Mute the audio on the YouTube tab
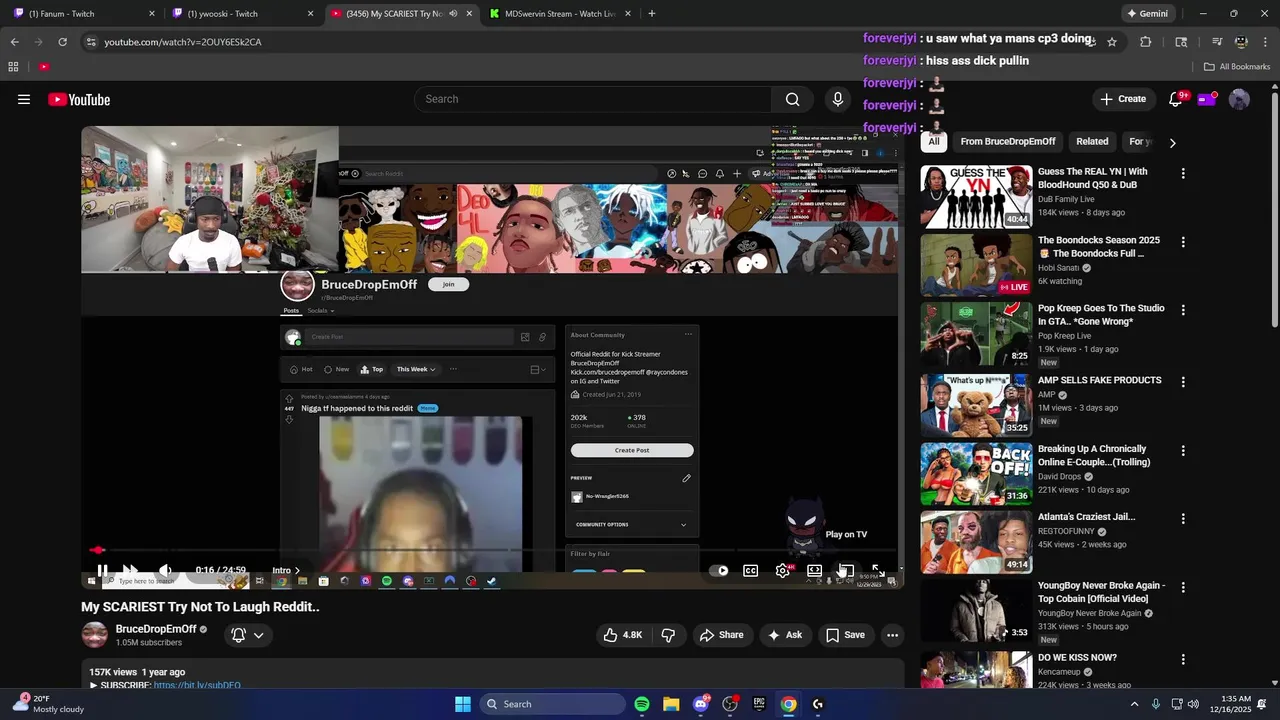Image resolution: width=1280 pixels, height=720 pixels. click(453, 14)
